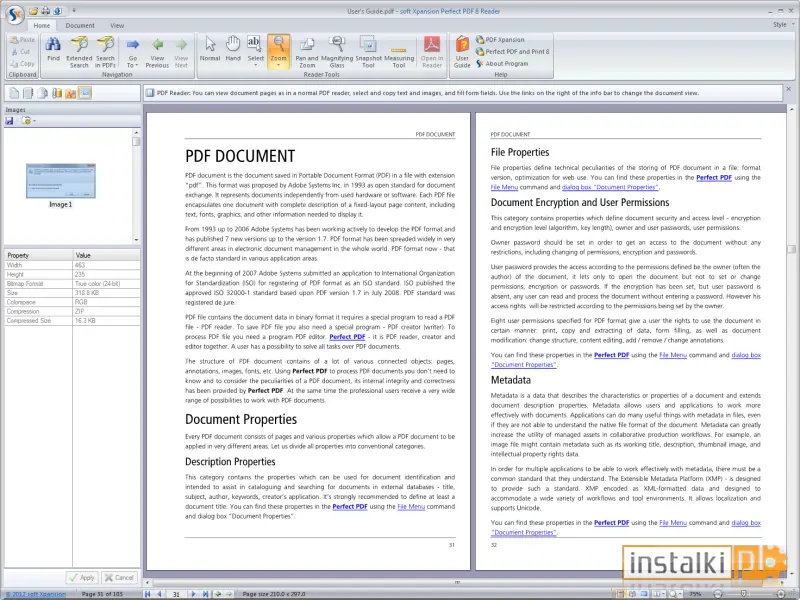Select the Pan and Zoom tool
This screenshot has width=800, height=600.
[307, 52]
